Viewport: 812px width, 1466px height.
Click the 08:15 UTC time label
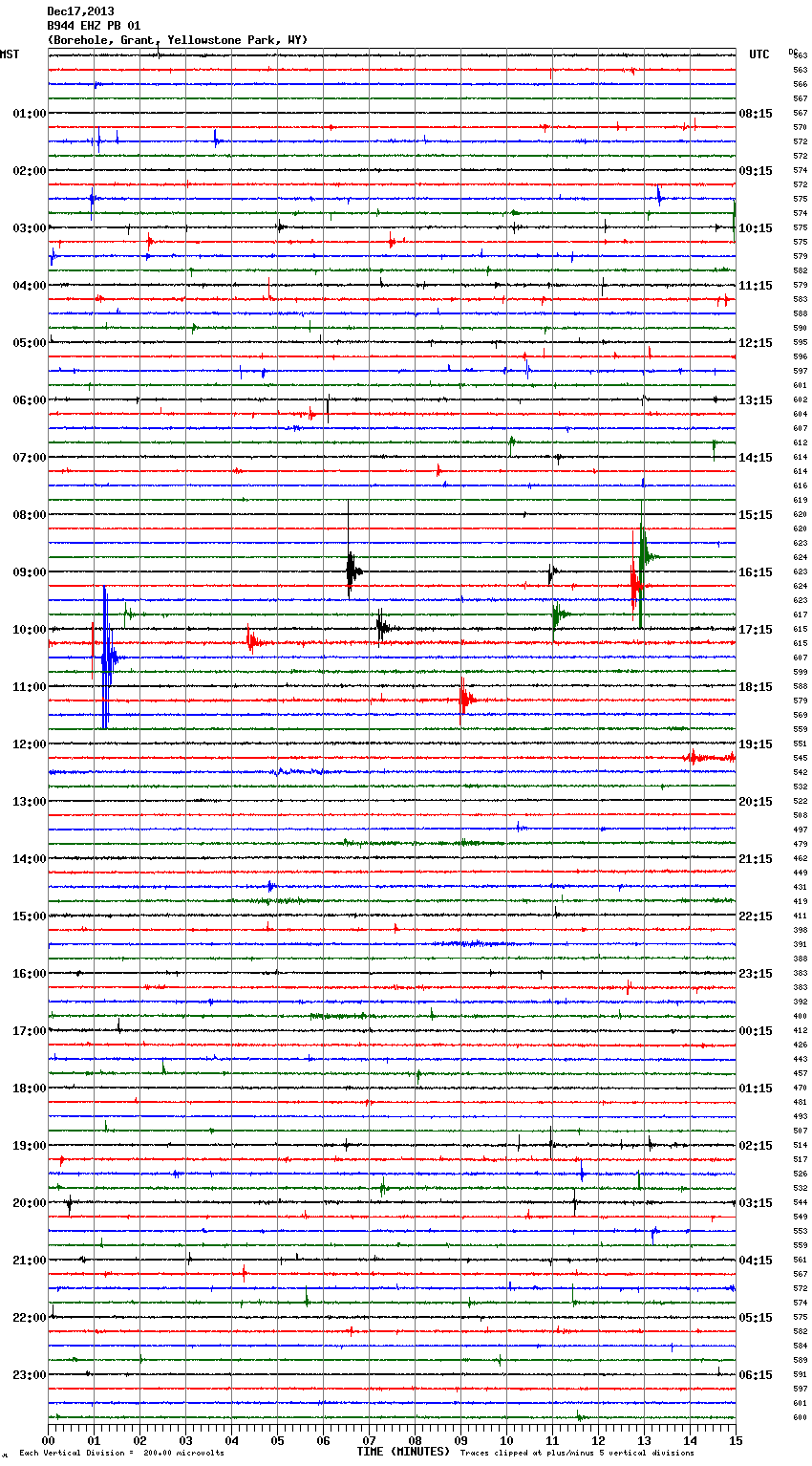[756, 114]
